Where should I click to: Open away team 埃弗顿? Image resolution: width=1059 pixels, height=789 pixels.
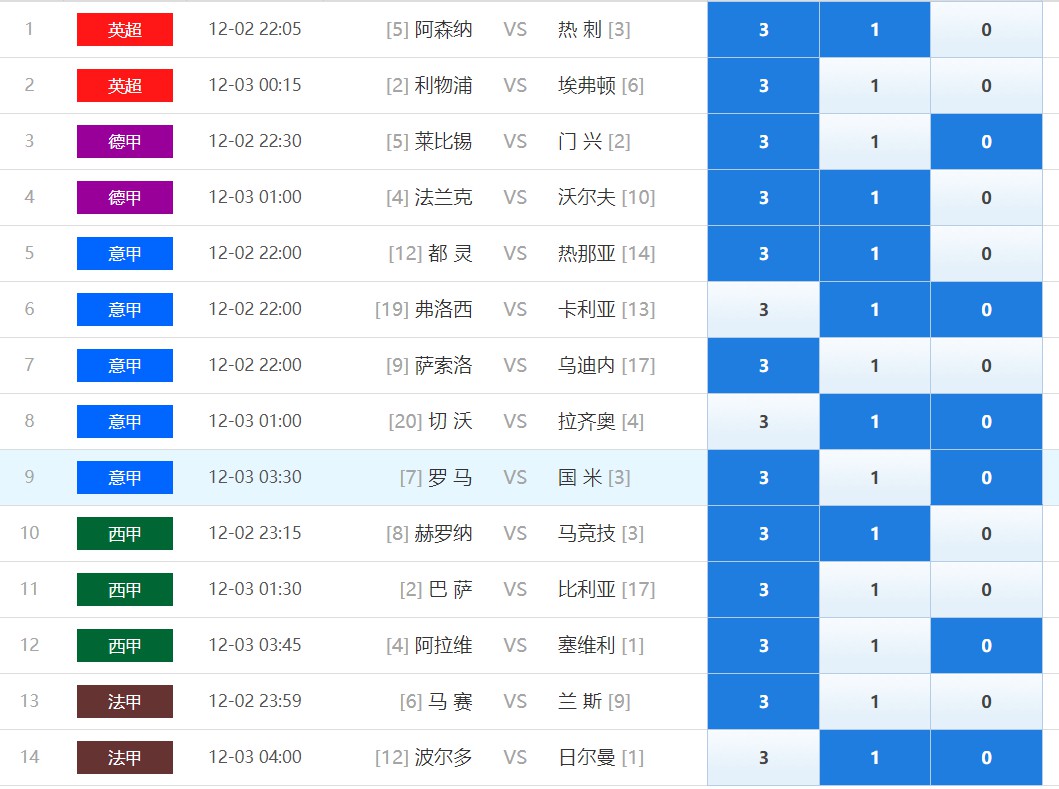[x=587, y=86]
